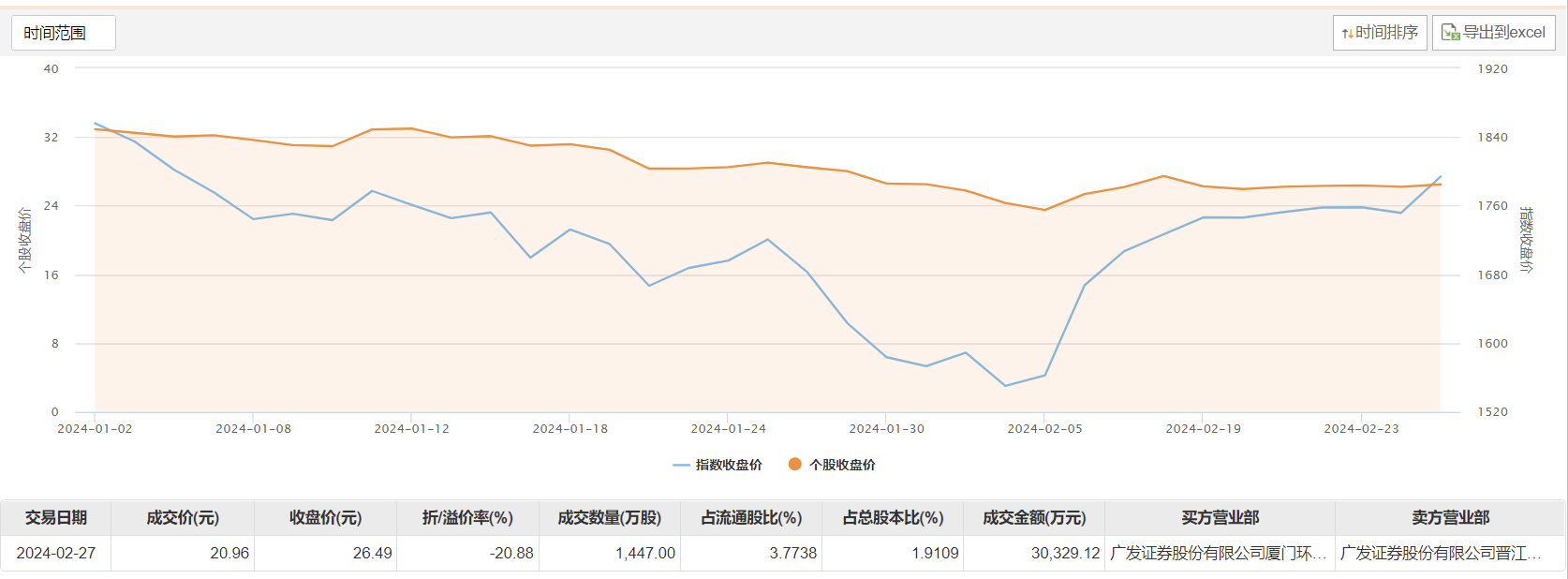Click the 2024-01-24 x-axis label
The image size is (1568, 579).
tap(728, 429)
